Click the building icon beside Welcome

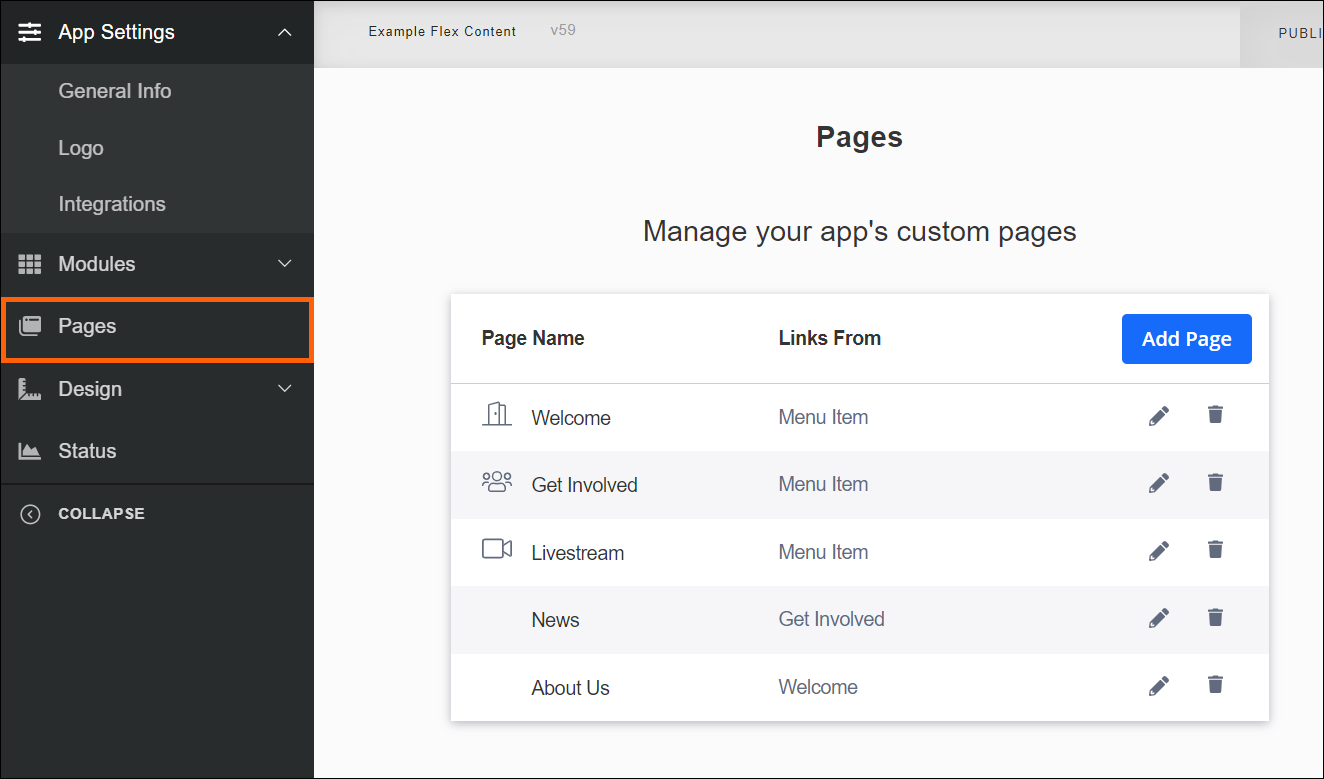tap(497, 414)
